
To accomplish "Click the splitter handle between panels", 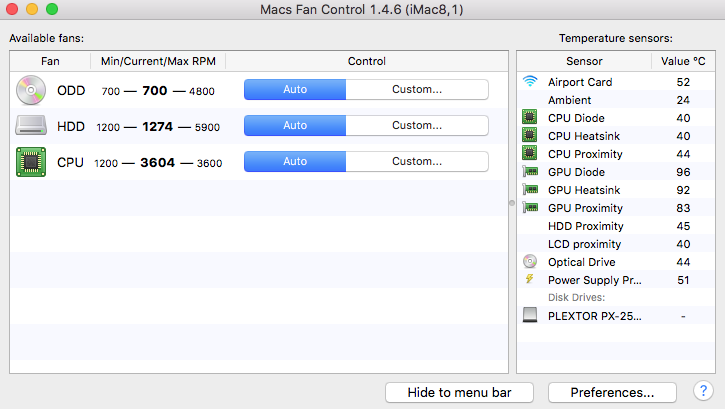I will pos(512,203).
